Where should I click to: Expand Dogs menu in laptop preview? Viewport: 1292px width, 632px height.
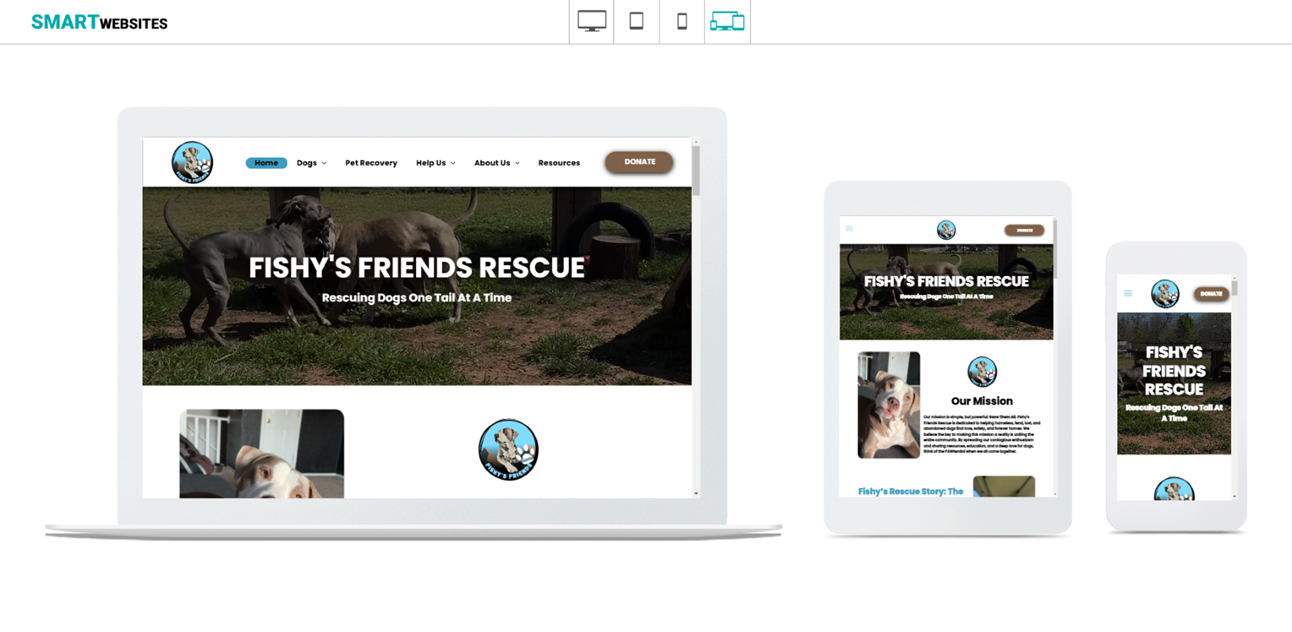(311, 163)
